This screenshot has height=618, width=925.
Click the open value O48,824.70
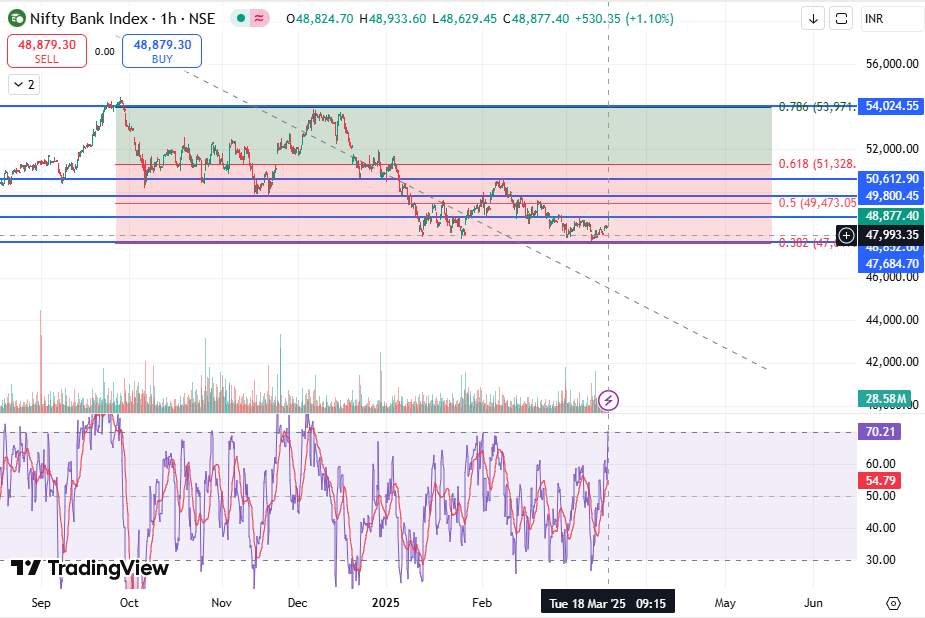coord(320,19)
